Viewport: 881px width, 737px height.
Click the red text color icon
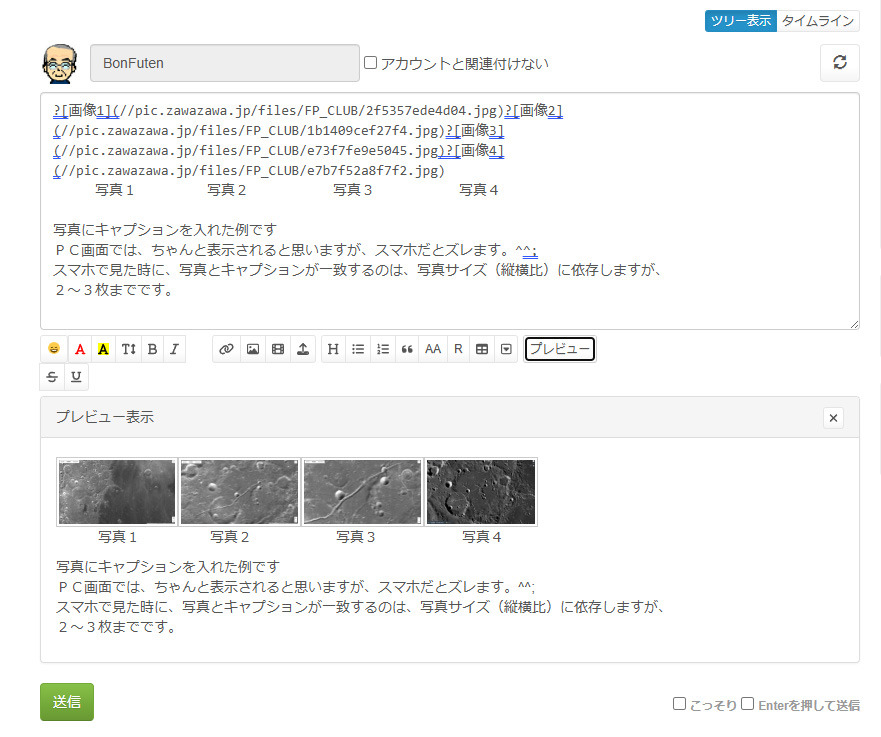[79, 349]
